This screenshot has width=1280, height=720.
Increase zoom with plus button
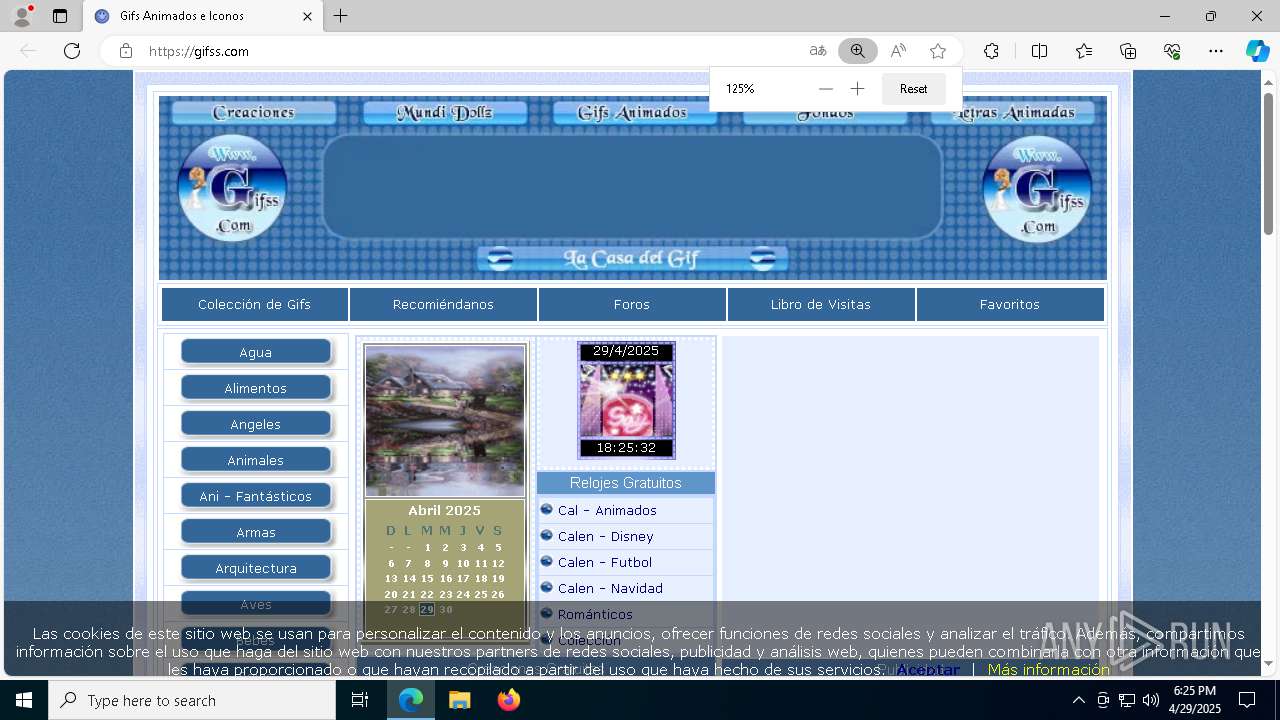coord(857,89)
